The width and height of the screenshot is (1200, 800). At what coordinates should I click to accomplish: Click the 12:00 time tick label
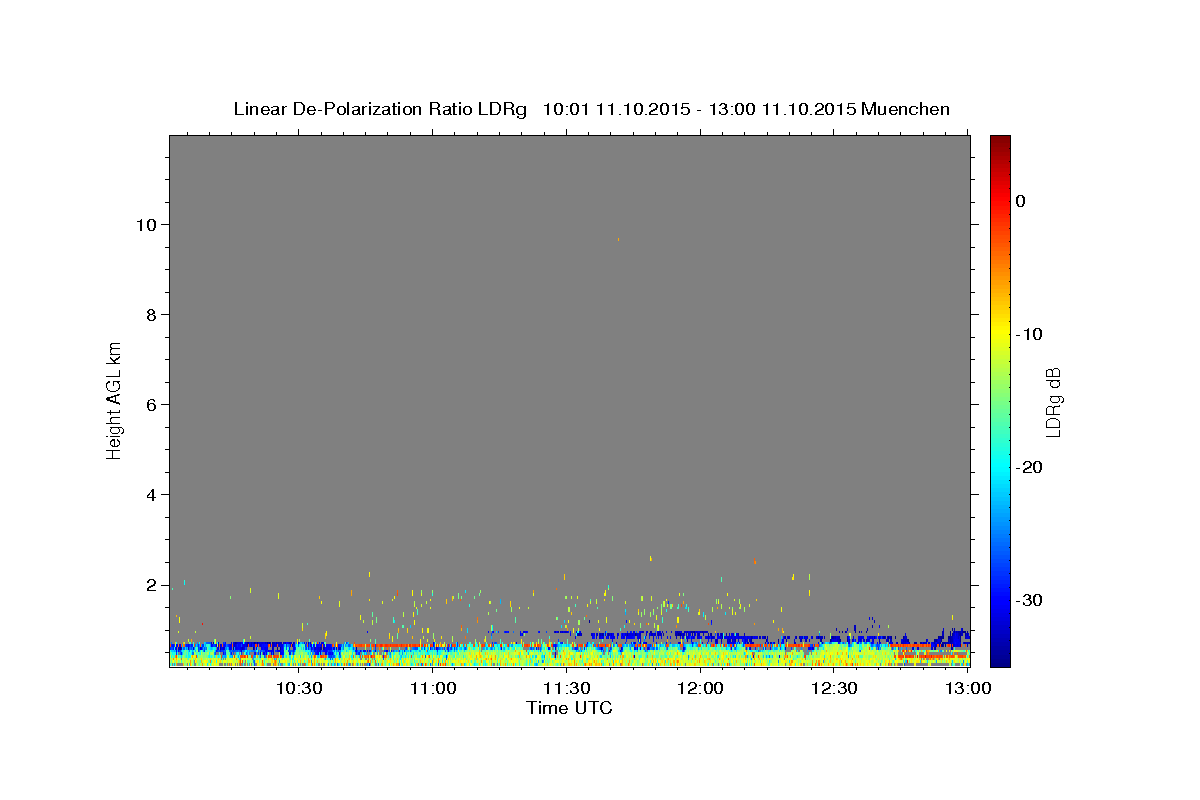(x=700, y=688)
